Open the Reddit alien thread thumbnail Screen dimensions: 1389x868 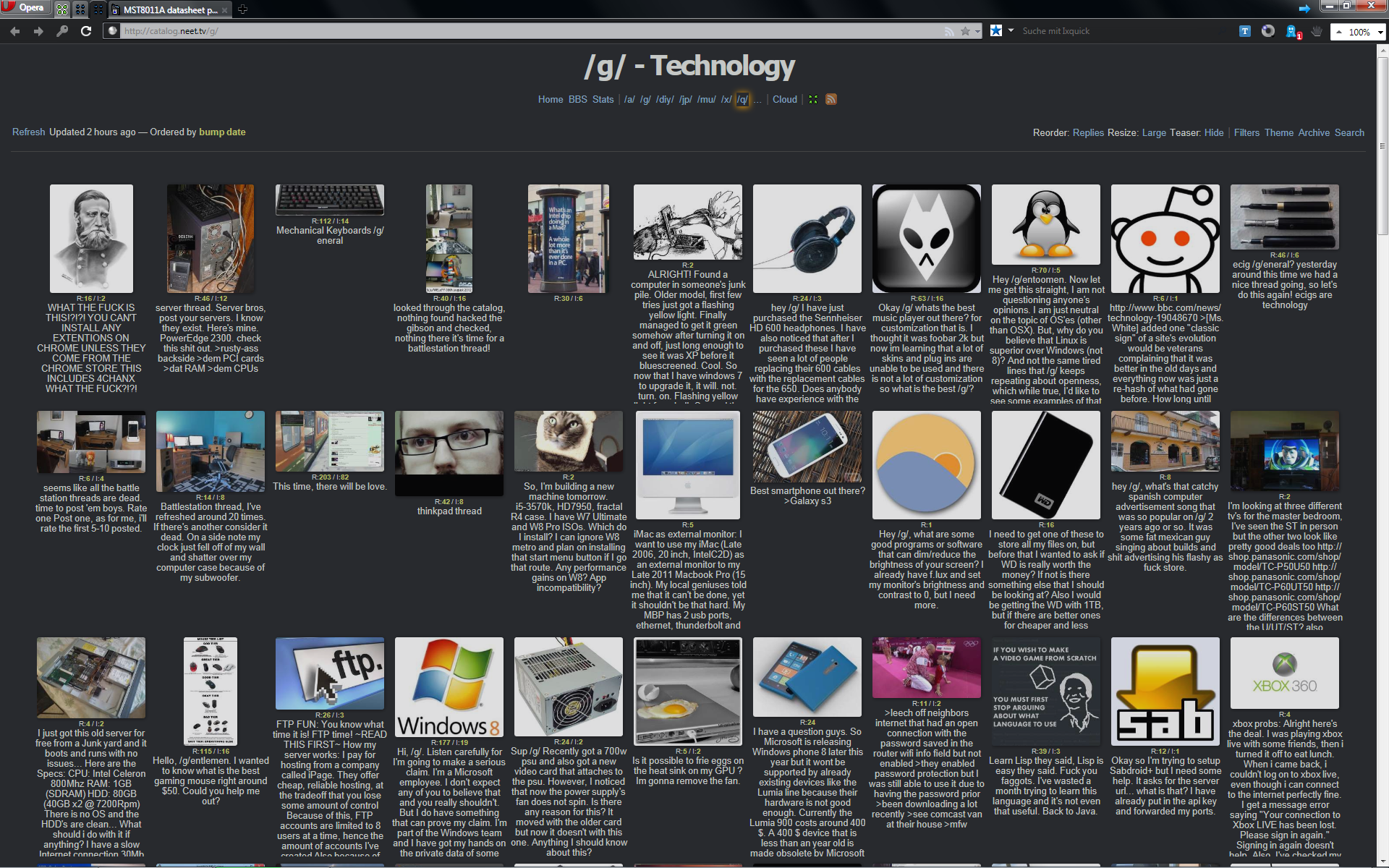pos(1165,238)
